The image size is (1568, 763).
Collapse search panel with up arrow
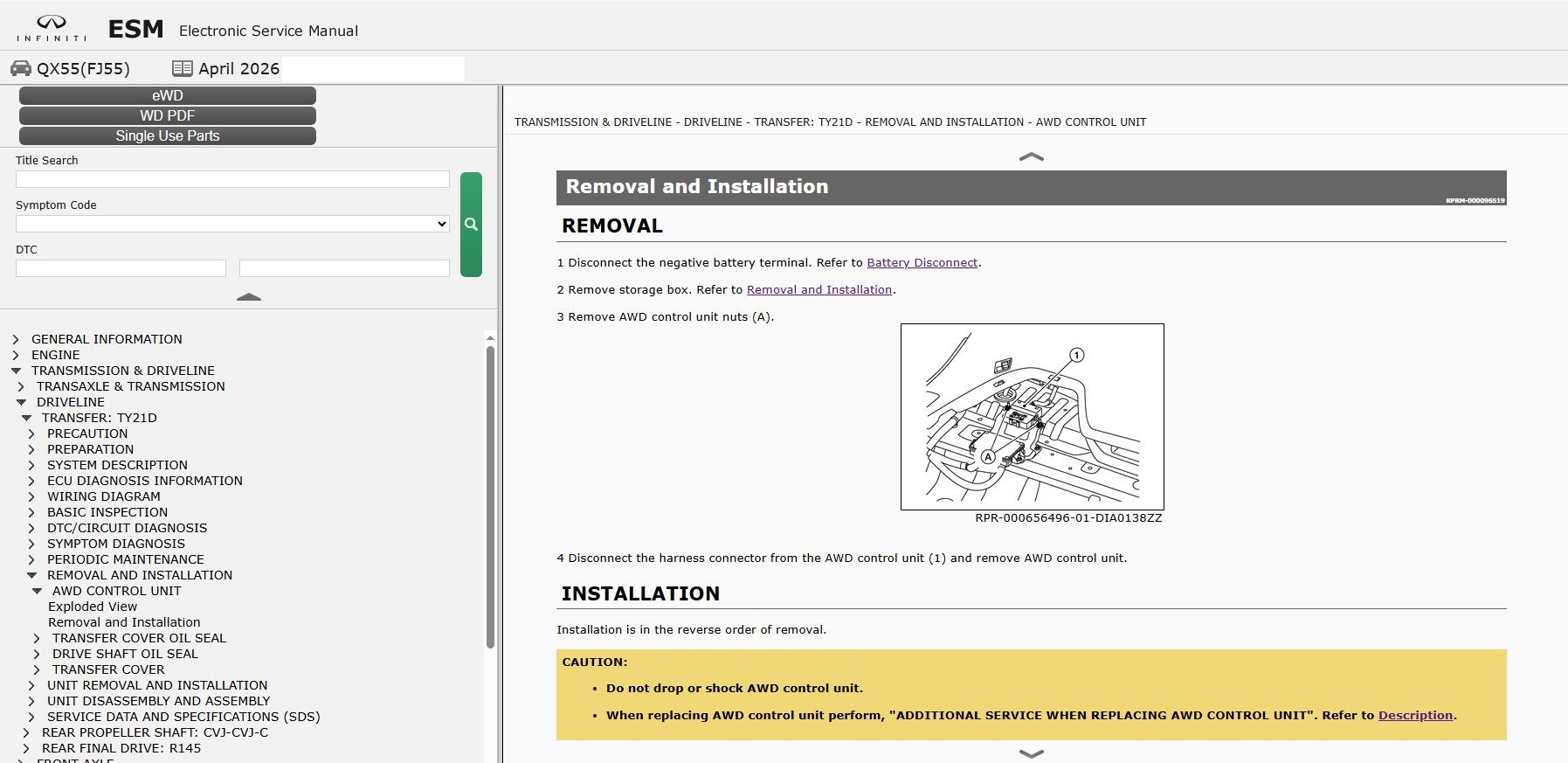pyautogui.click(x=249, y=297)
